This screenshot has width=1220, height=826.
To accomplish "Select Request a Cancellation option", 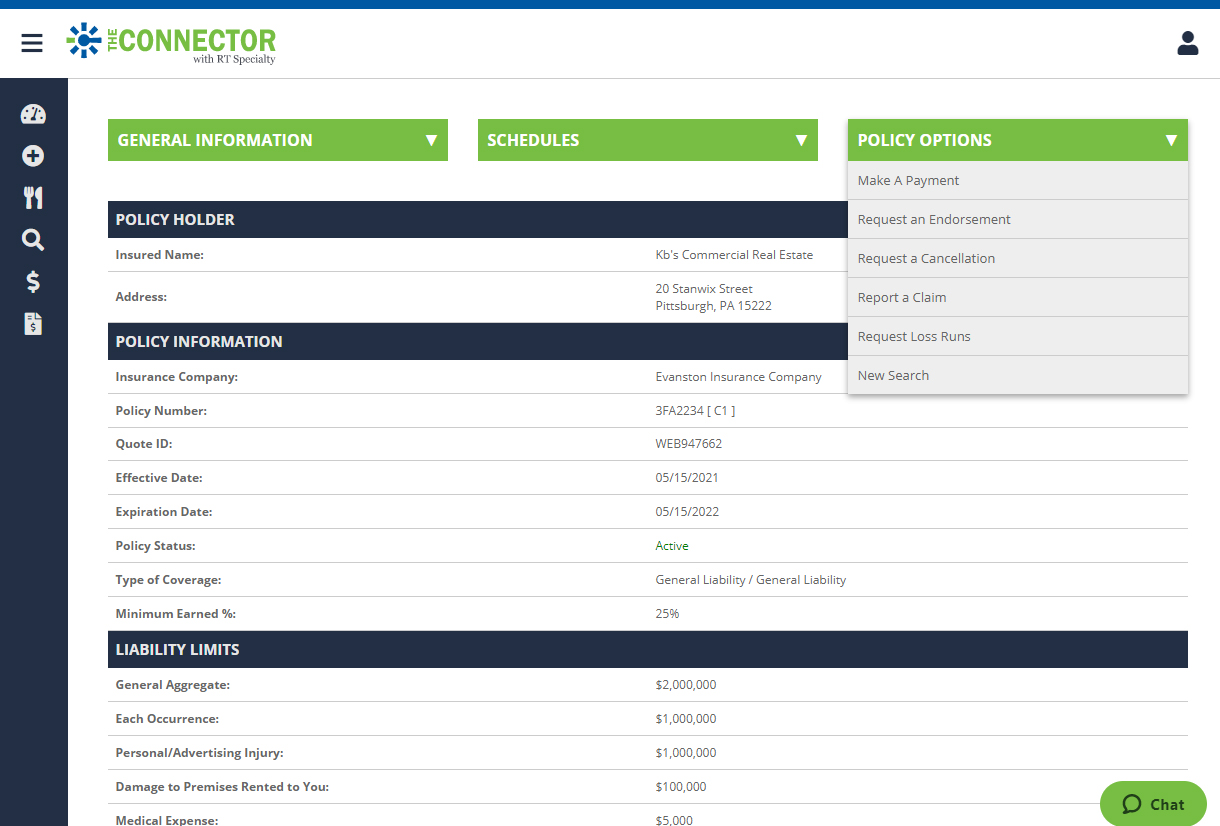I will click(1018, 259).
